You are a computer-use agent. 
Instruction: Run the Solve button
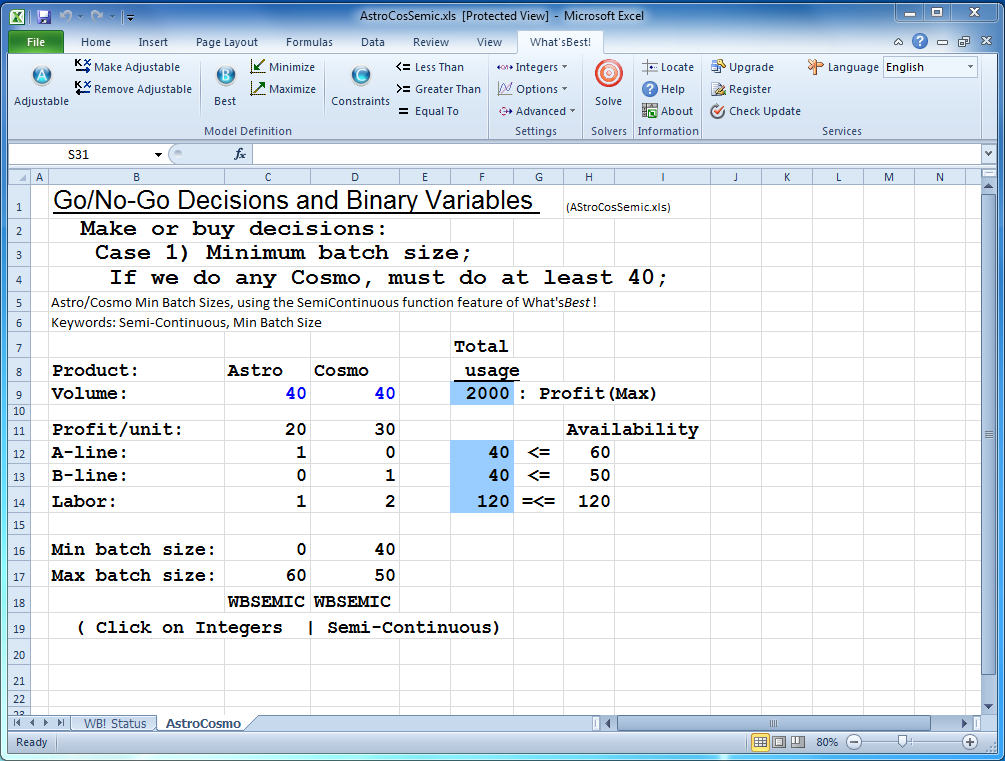coord(608,78)
